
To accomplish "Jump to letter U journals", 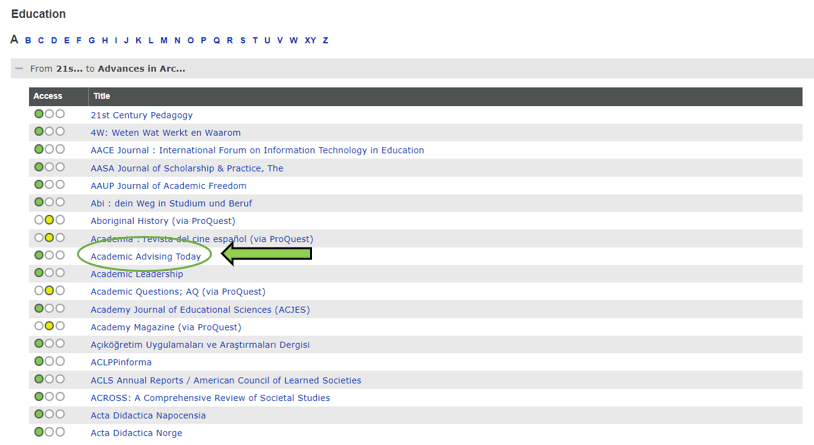I will tap(267, 41).
